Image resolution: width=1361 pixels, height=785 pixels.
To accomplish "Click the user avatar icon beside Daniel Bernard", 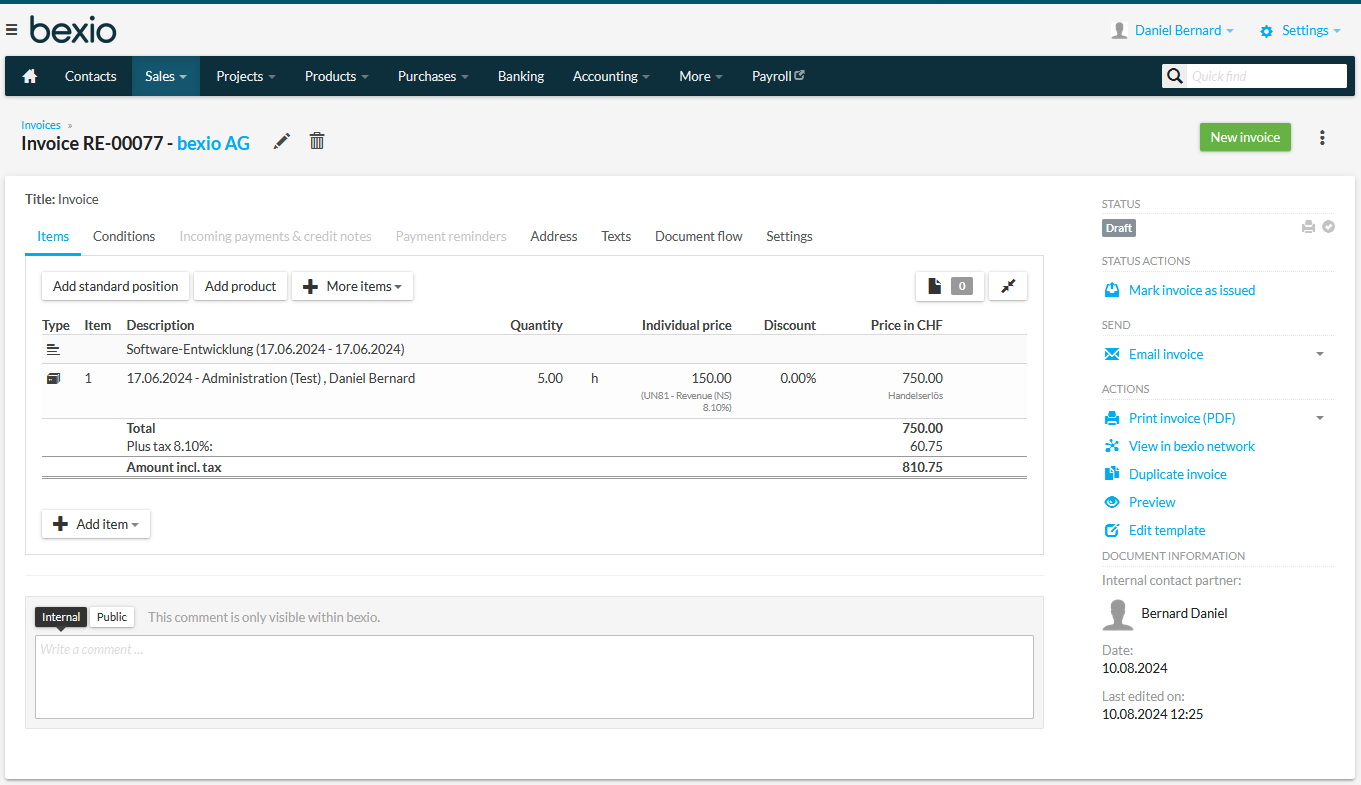I will tap(1120, 31).
